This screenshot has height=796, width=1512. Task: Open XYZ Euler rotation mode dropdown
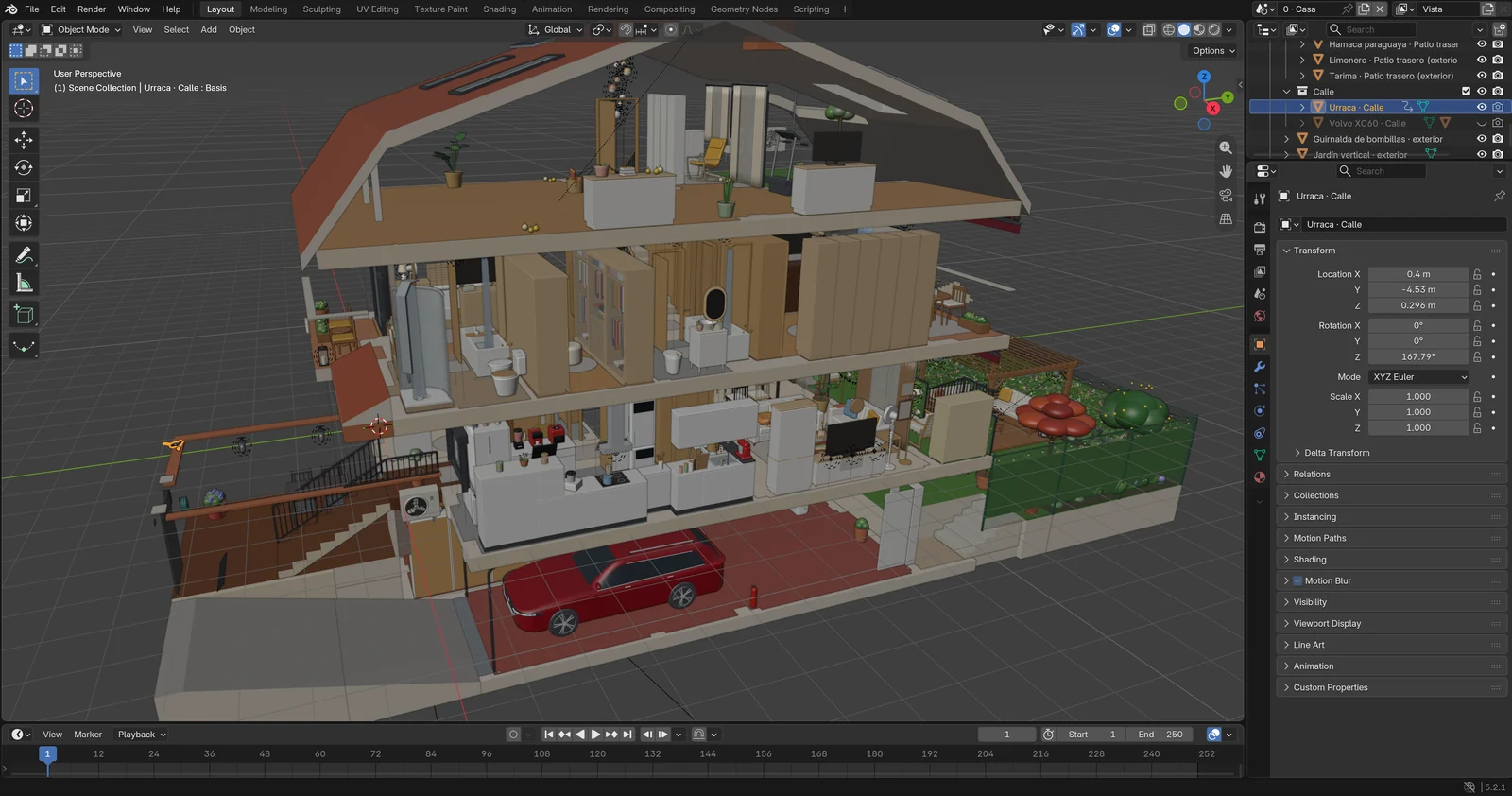pos(1419,376)
